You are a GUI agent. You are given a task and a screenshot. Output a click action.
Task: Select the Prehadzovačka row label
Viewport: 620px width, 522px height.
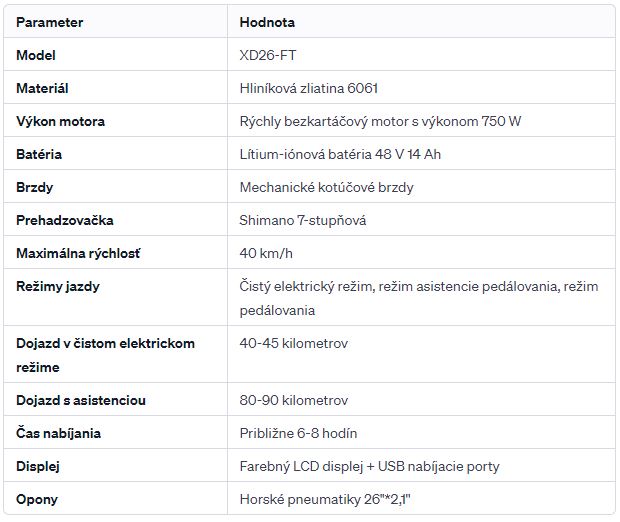pos(65,220)
